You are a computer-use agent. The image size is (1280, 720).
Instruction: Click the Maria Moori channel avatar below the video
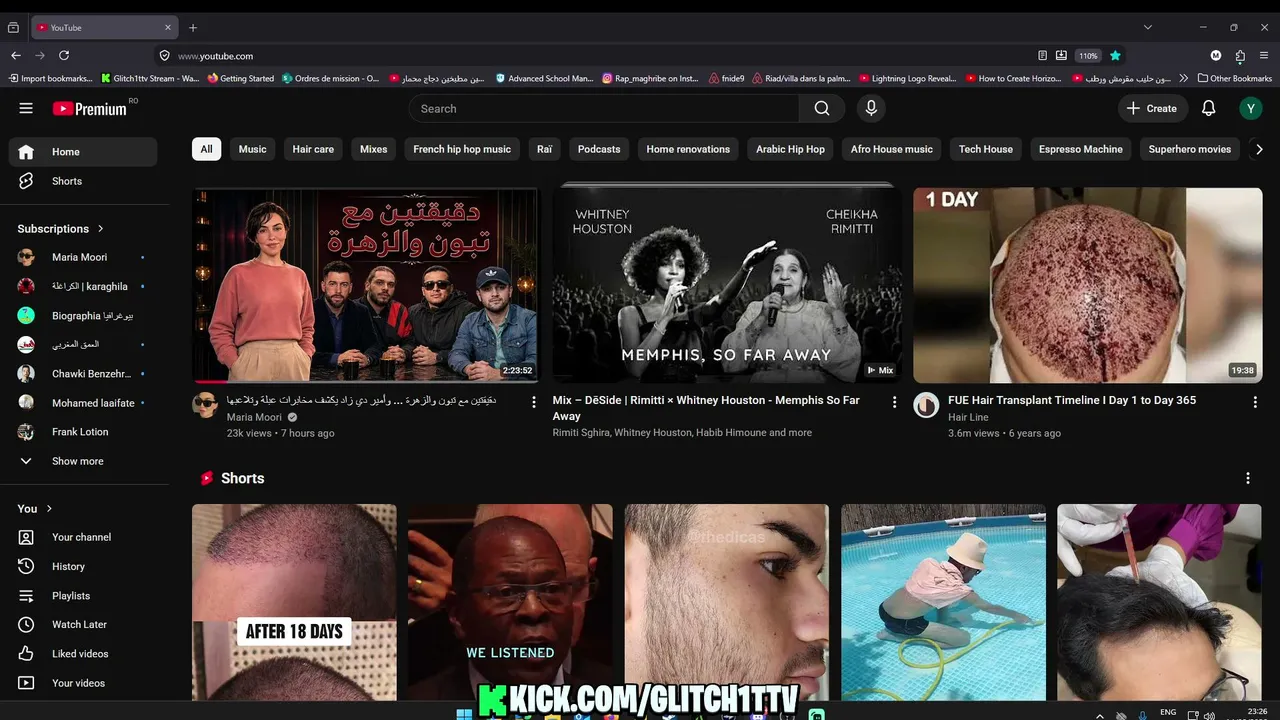click(x=205, y=405)
